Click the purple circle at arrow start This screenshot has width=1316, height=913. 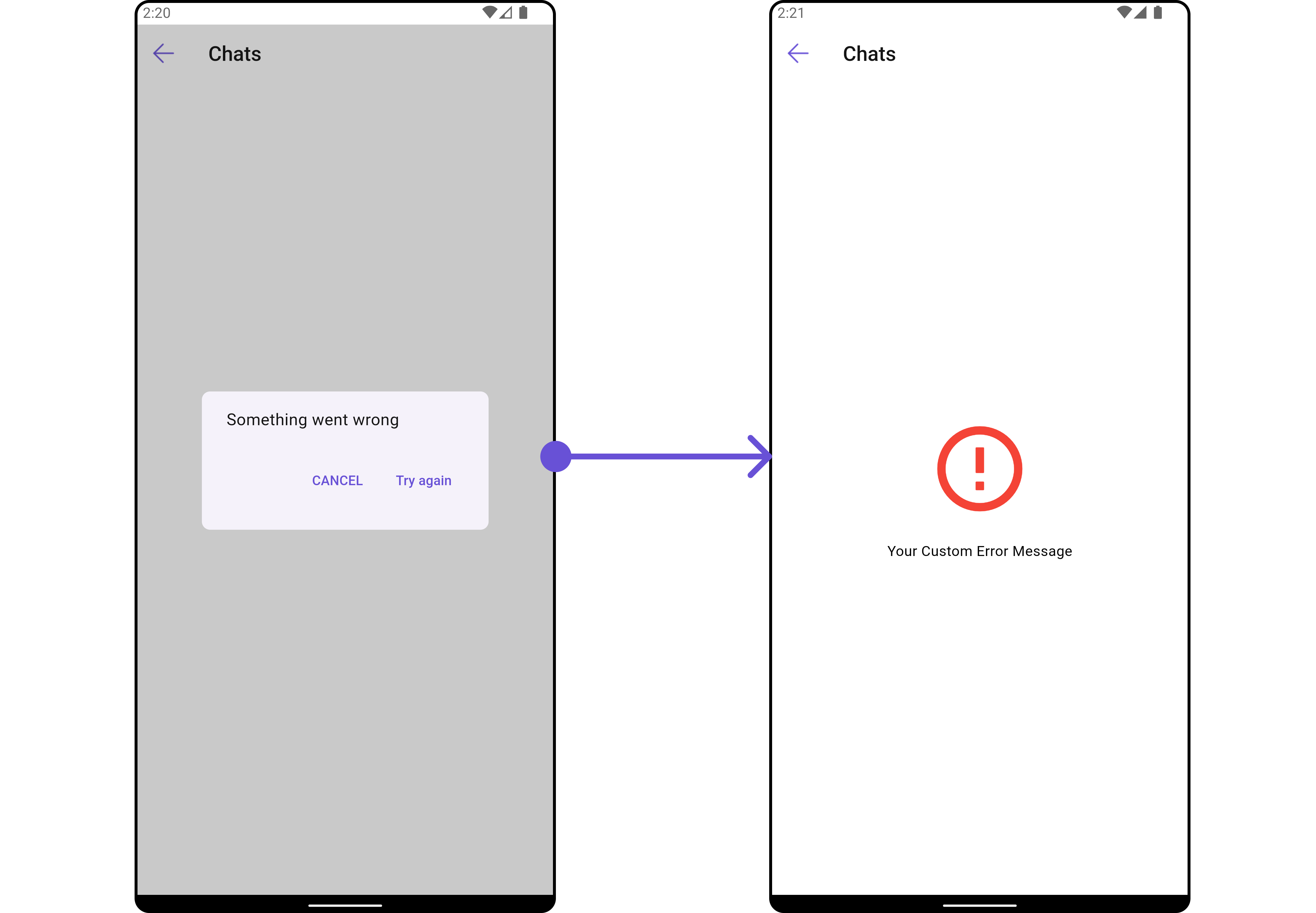pos(556,456)
